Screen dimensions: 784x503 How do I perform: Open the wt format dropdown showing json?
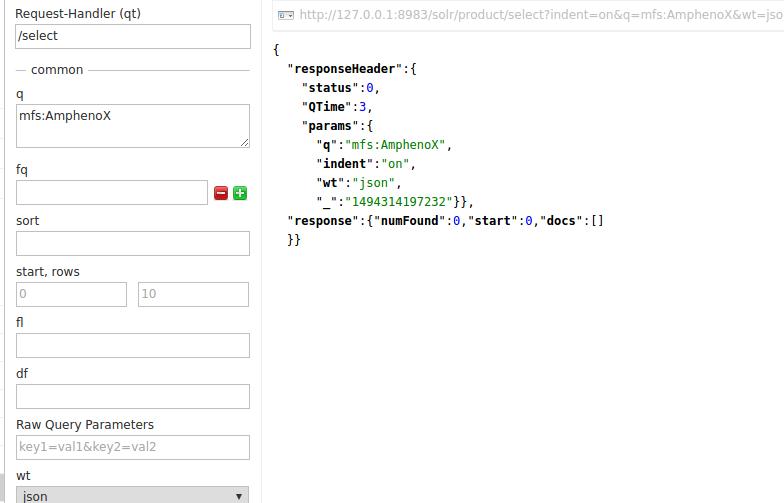(132, 495)
